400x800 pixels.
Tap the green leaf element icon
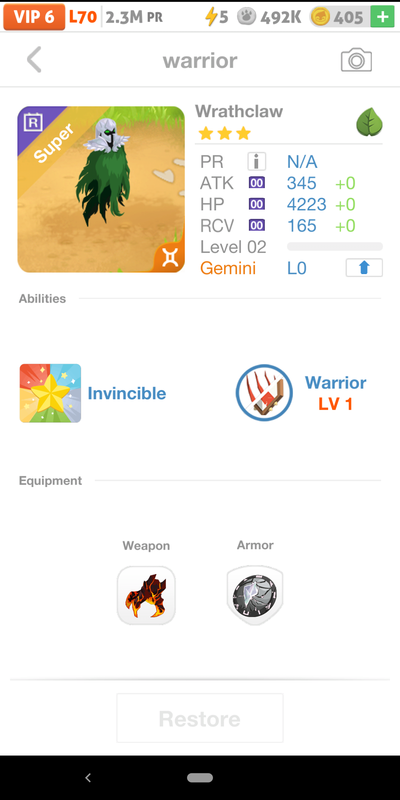coord(369,122)
